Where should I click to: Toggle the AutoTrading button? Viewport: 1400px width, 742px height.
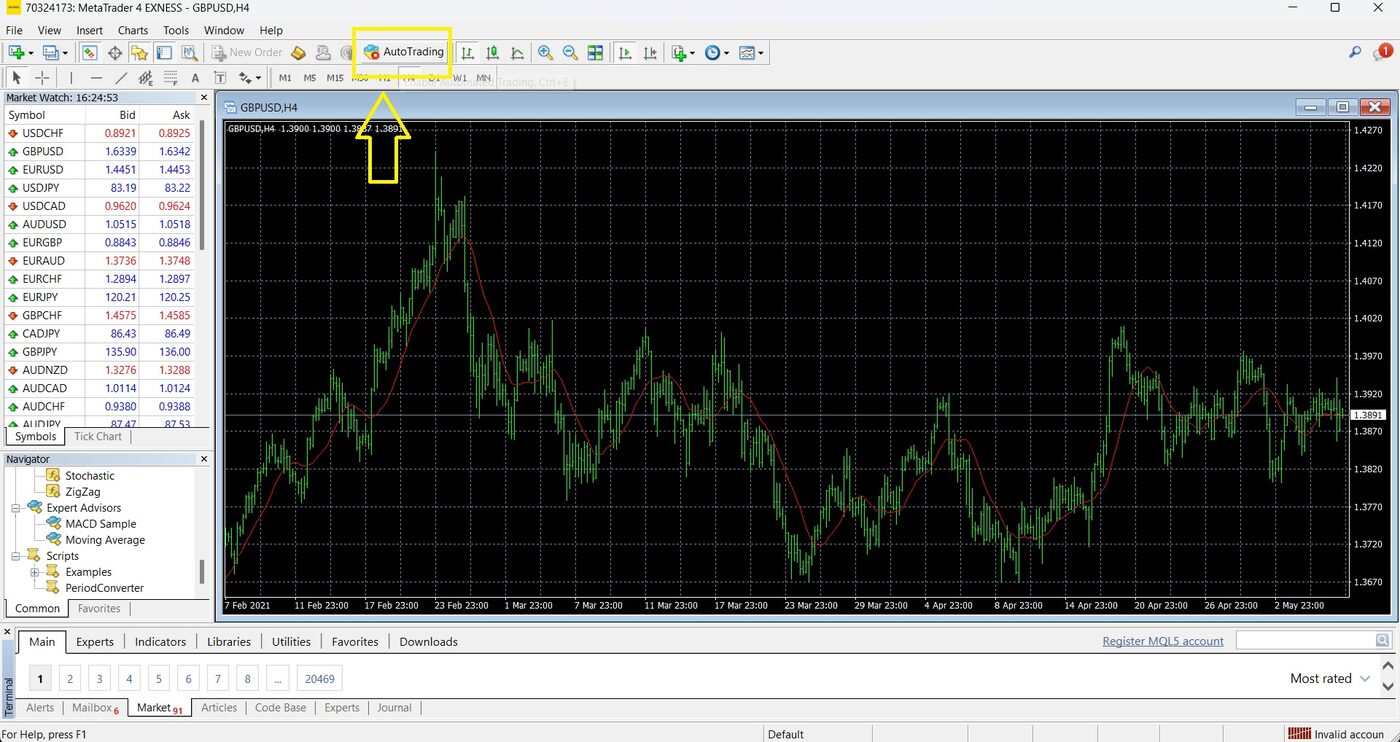(403, 52)
